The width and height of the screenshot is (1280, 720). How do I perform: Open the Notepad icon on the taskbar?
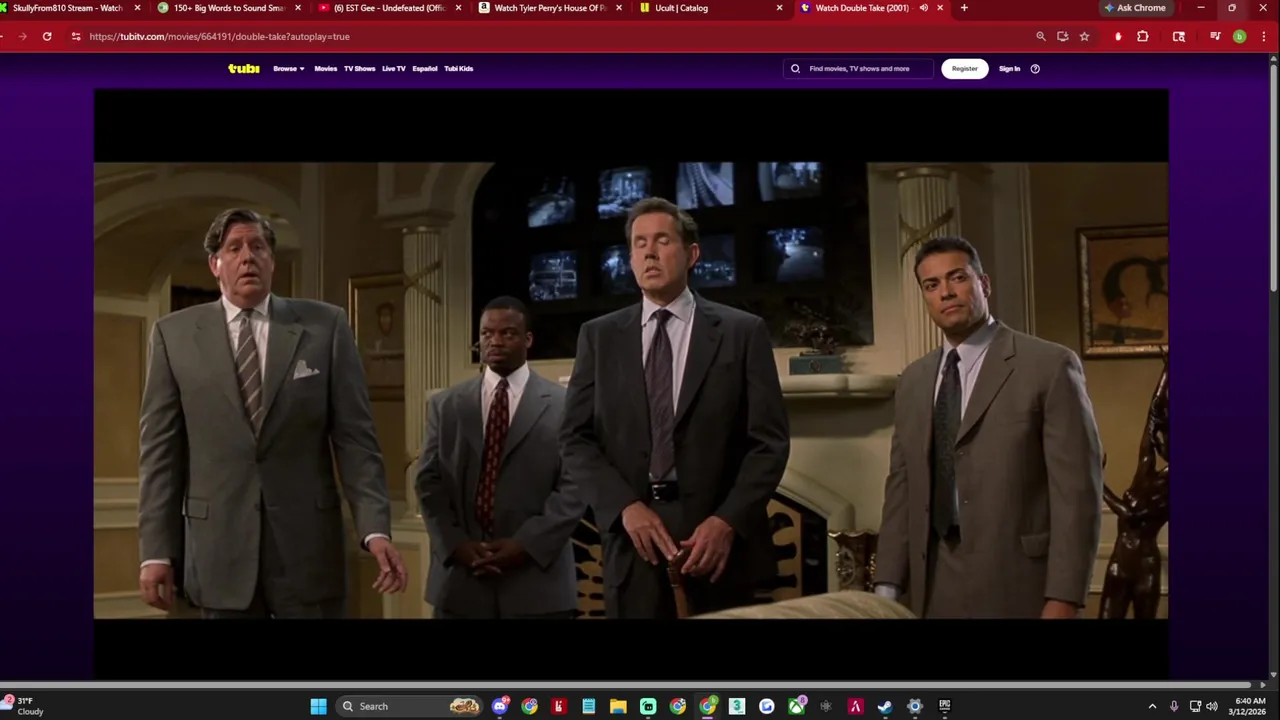coord(589,706)
